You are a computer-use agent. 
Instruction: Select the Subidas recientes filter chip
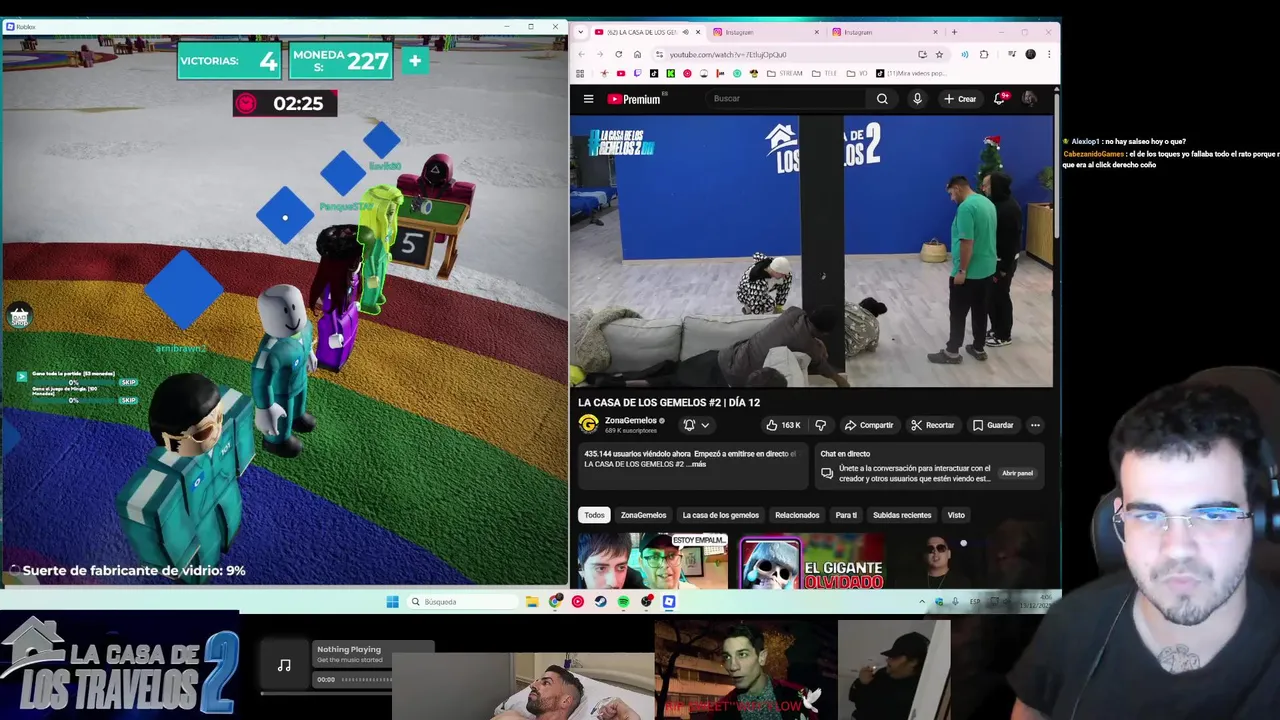(x=902, y=515)
